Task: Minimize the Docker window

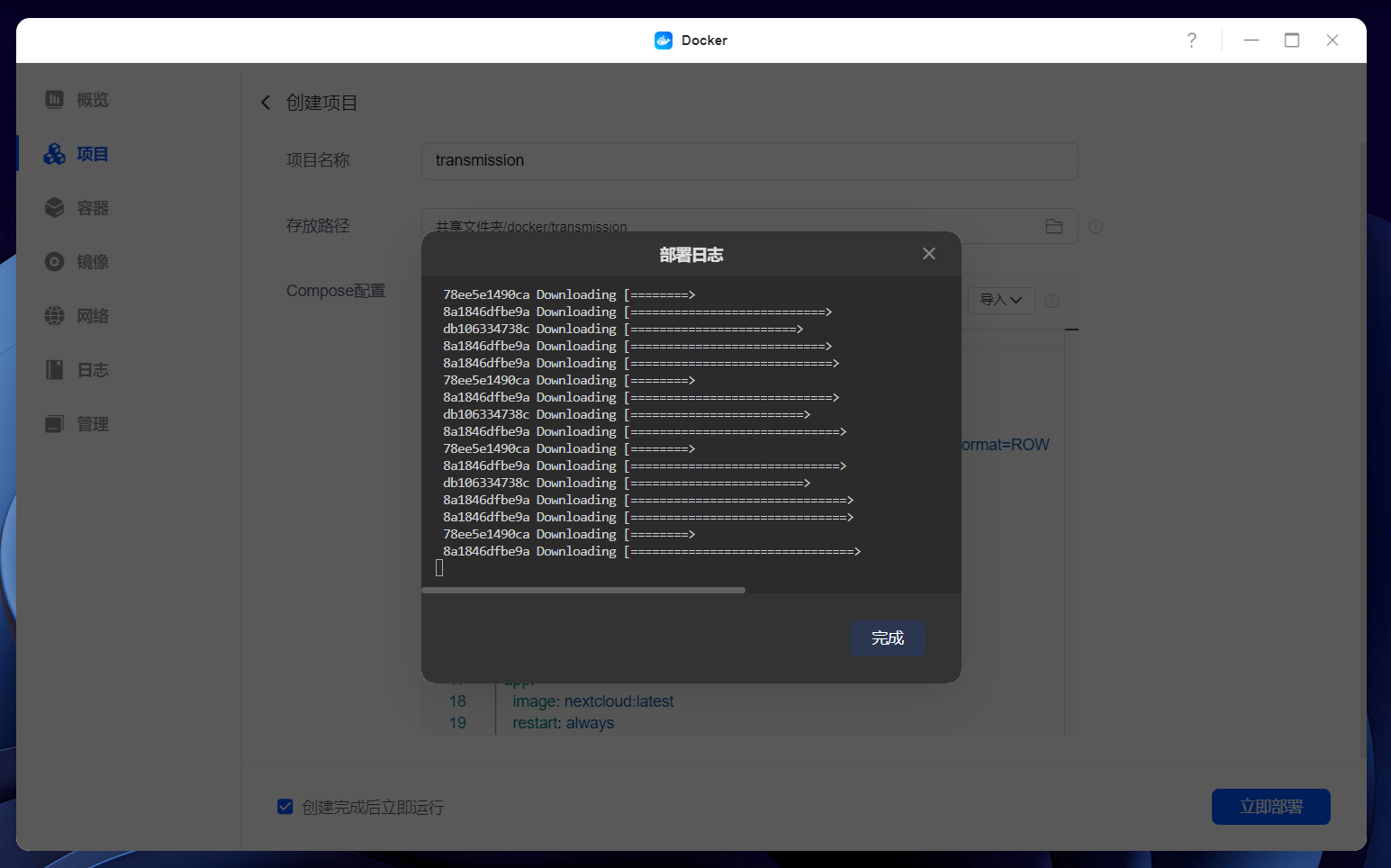Action: coord(1251,41)
